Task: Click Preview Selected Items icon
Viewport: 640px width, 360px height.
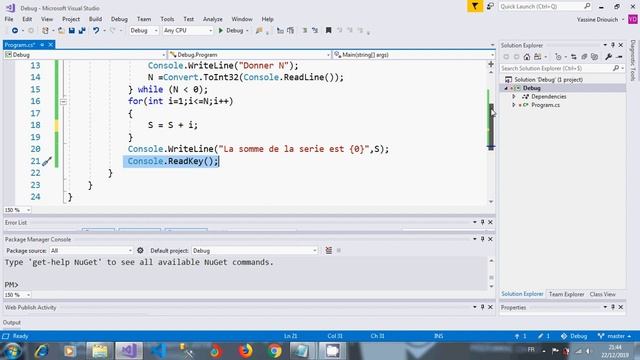Action: (619, 57)
